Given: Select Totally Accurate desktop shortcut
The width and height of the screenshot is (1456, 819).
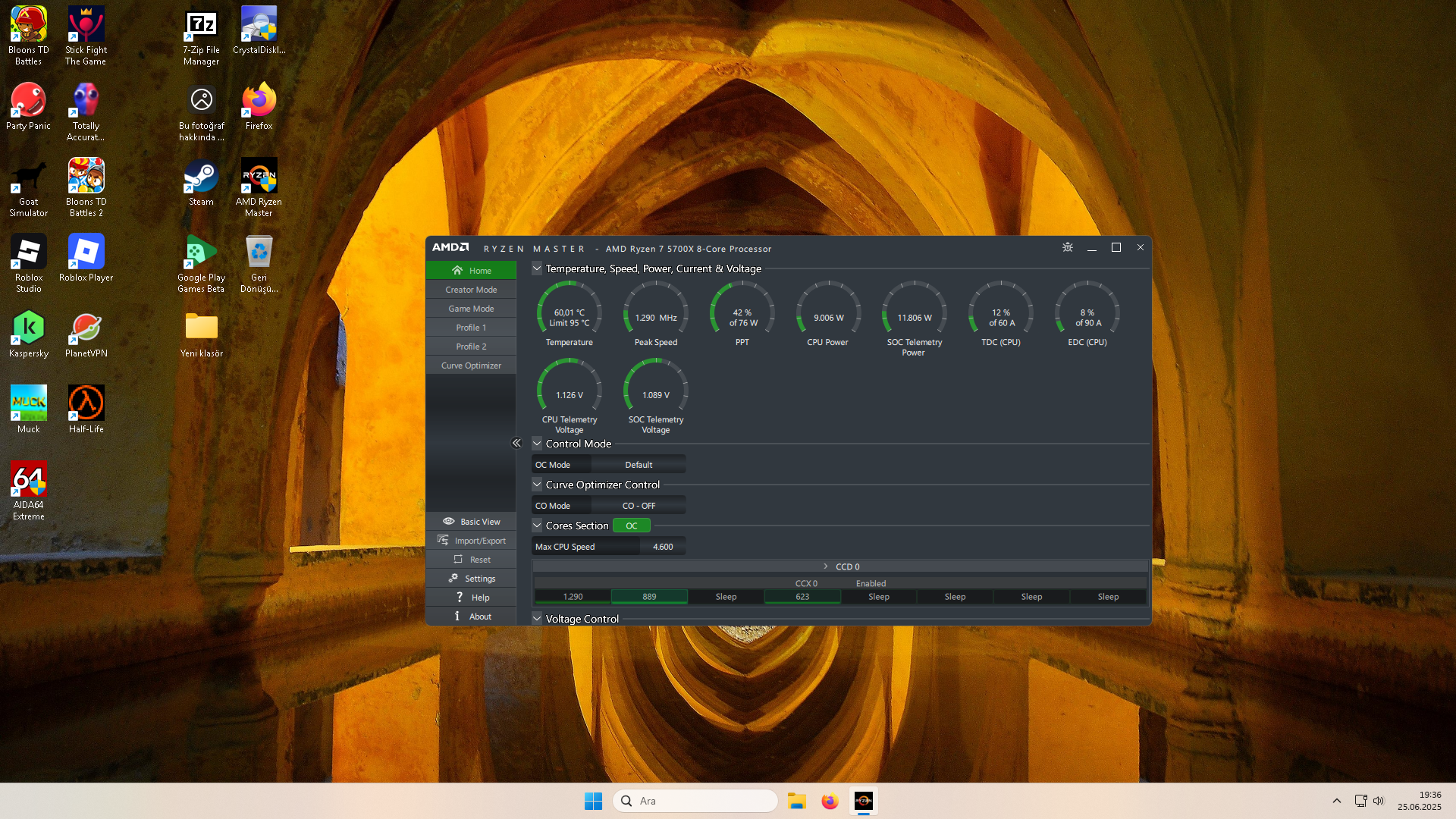Looking at the screenshot, I should (x=86, y=111).
